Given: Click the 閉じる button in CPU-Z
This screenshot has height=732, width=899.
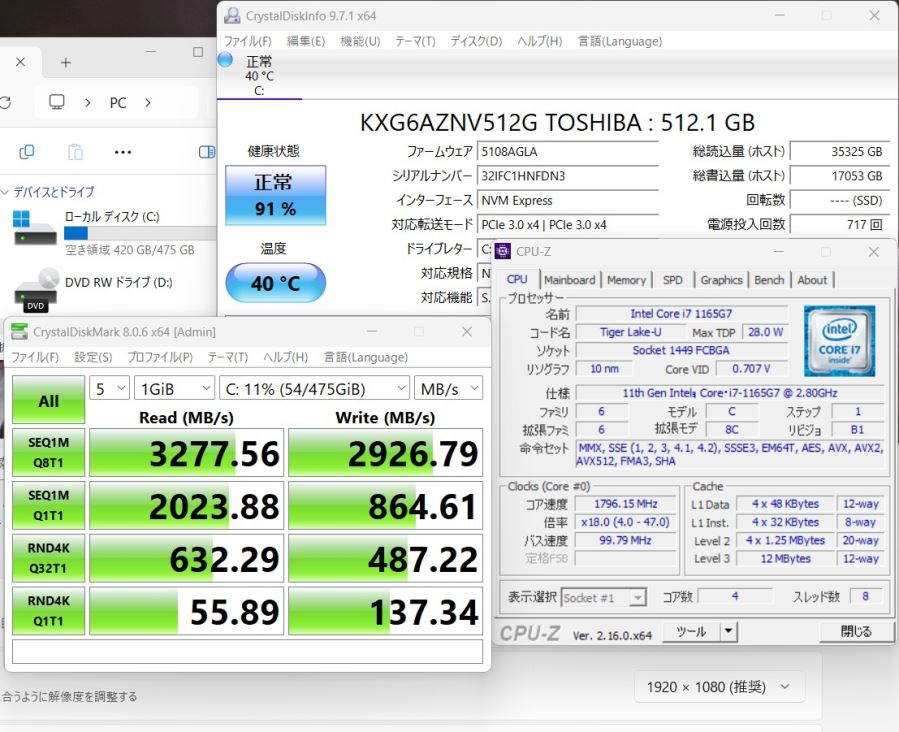Looking at the screenshot, I should [x=856, y=632].
